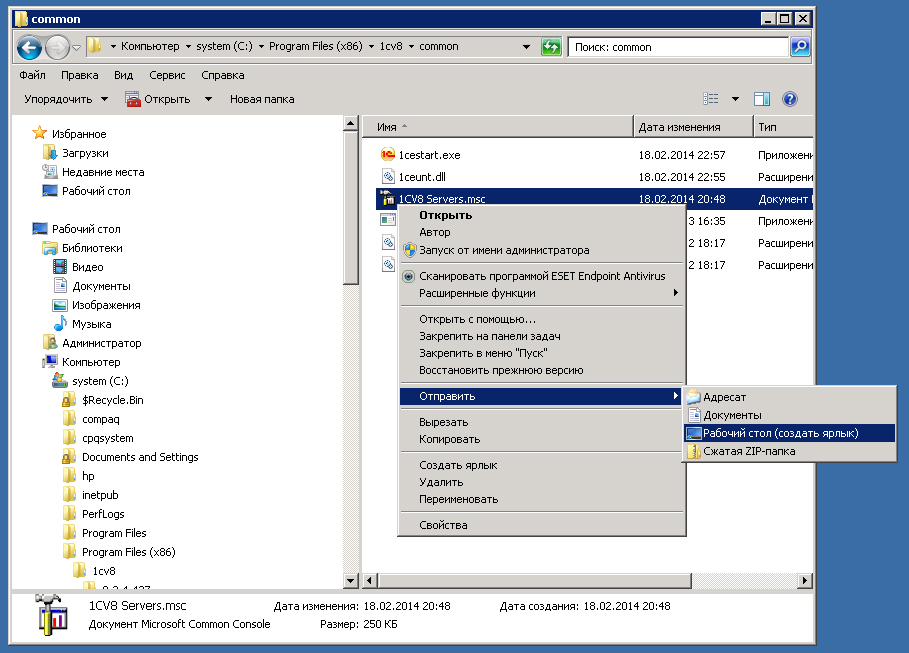Choose Открыть с помощью… entry

click(x=541, y=319)
